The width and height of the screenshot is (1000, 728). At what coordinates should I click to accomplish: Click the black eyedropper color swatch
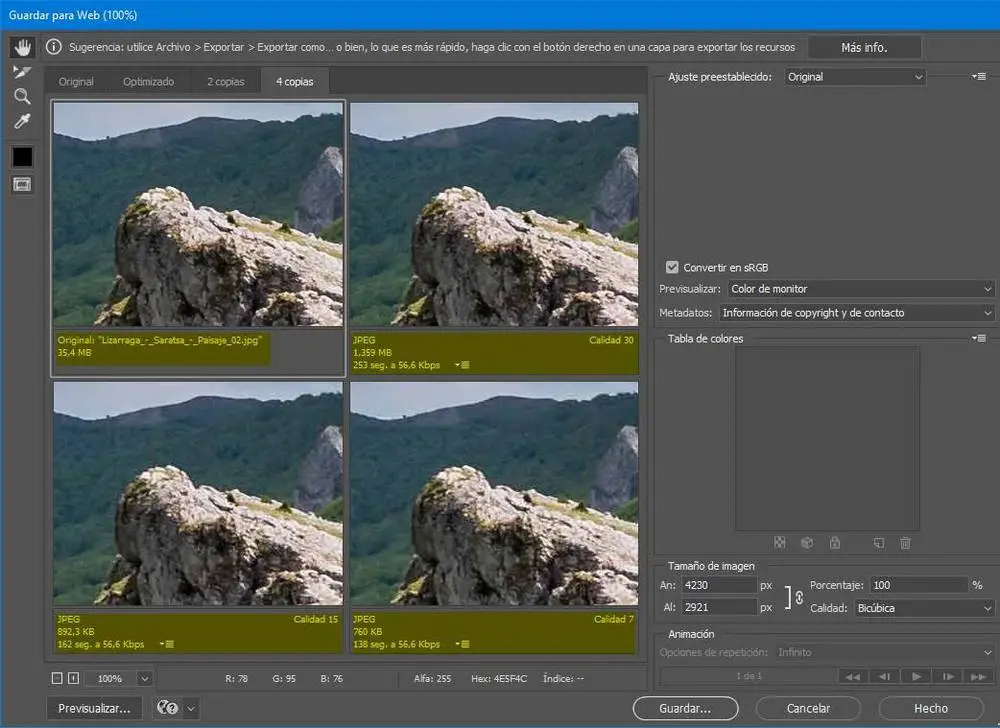(x=22, y=157)
